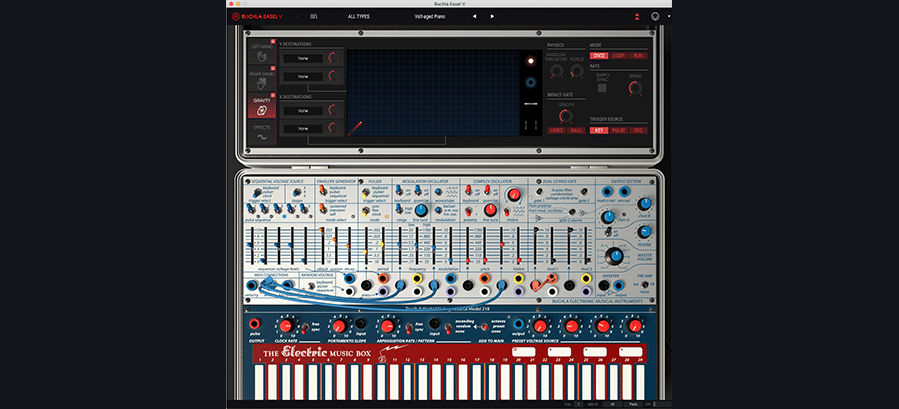Click the complex oscillator fine tune knob
Screen dimensions: 899x409
(x=490, y=209)
